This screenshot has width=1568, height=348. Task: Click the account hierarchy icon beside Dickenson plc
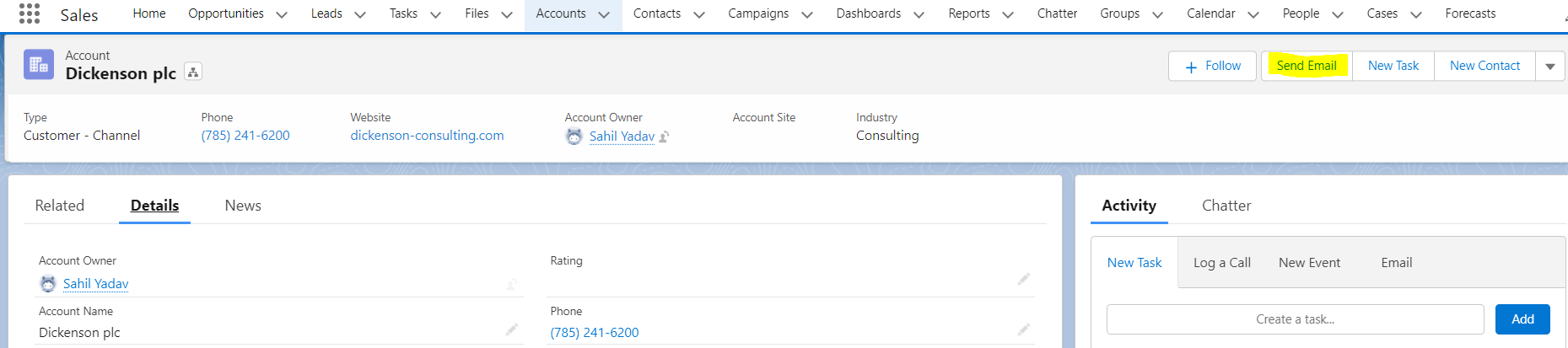(193, 72)
